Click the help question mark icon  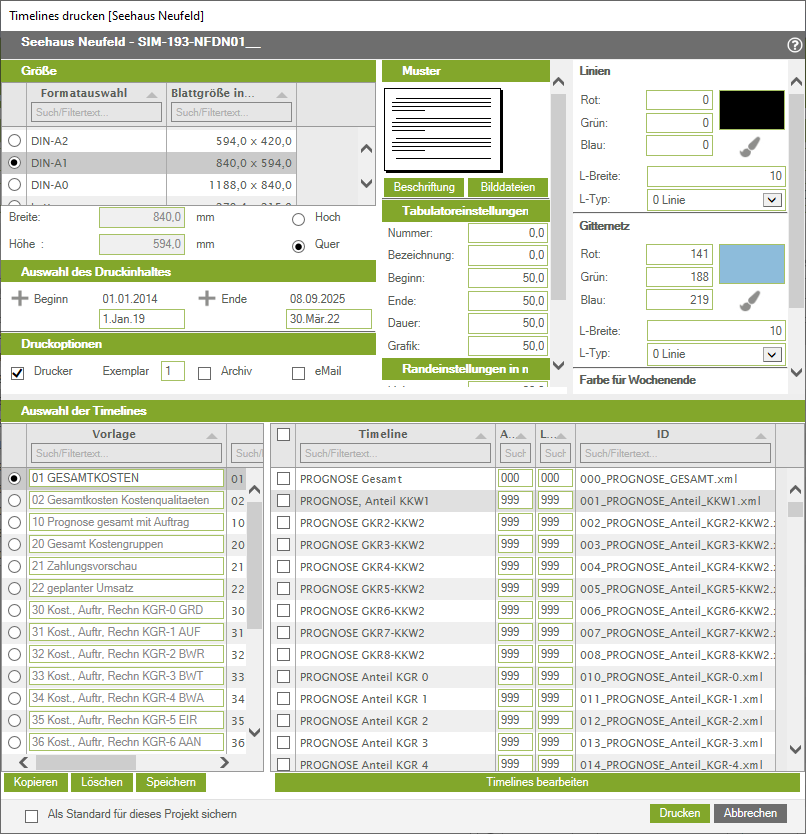[794, 45]
